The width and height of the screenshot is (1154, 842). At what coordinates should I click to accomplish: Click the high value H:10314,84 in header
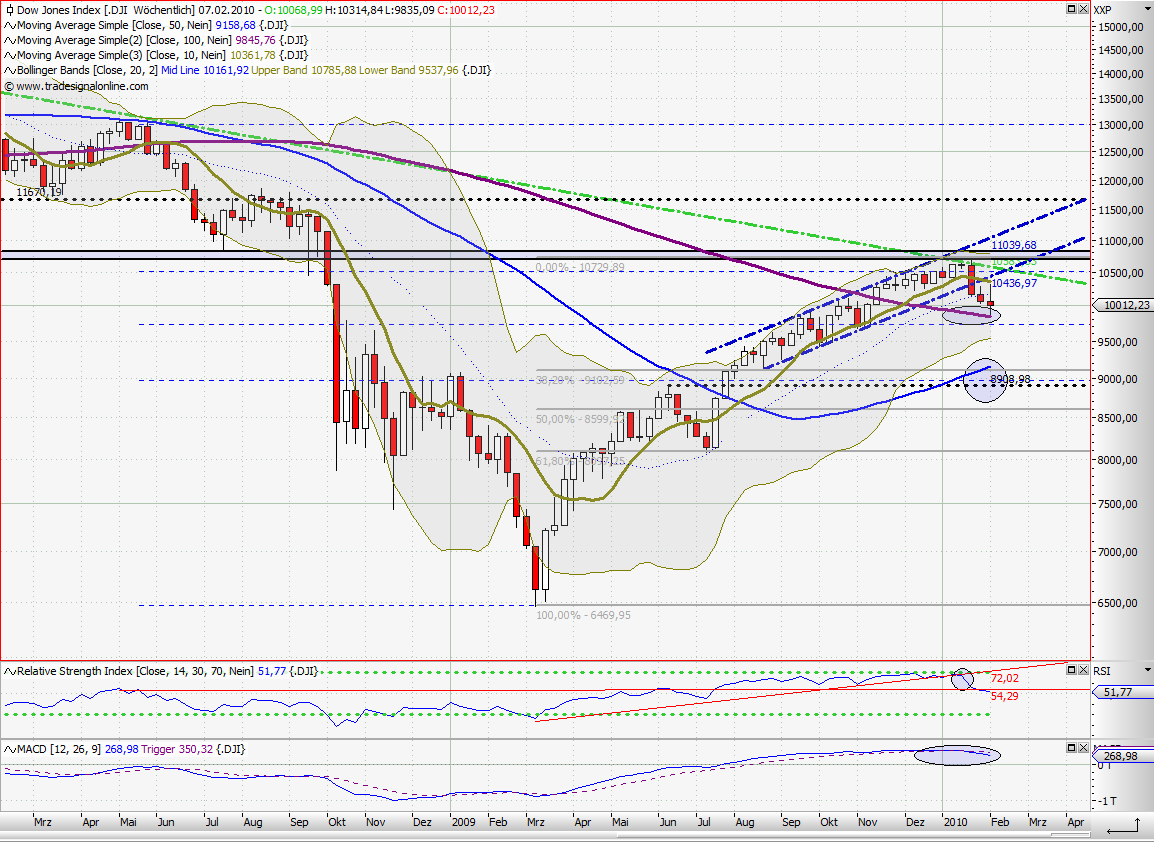(354, 10)
